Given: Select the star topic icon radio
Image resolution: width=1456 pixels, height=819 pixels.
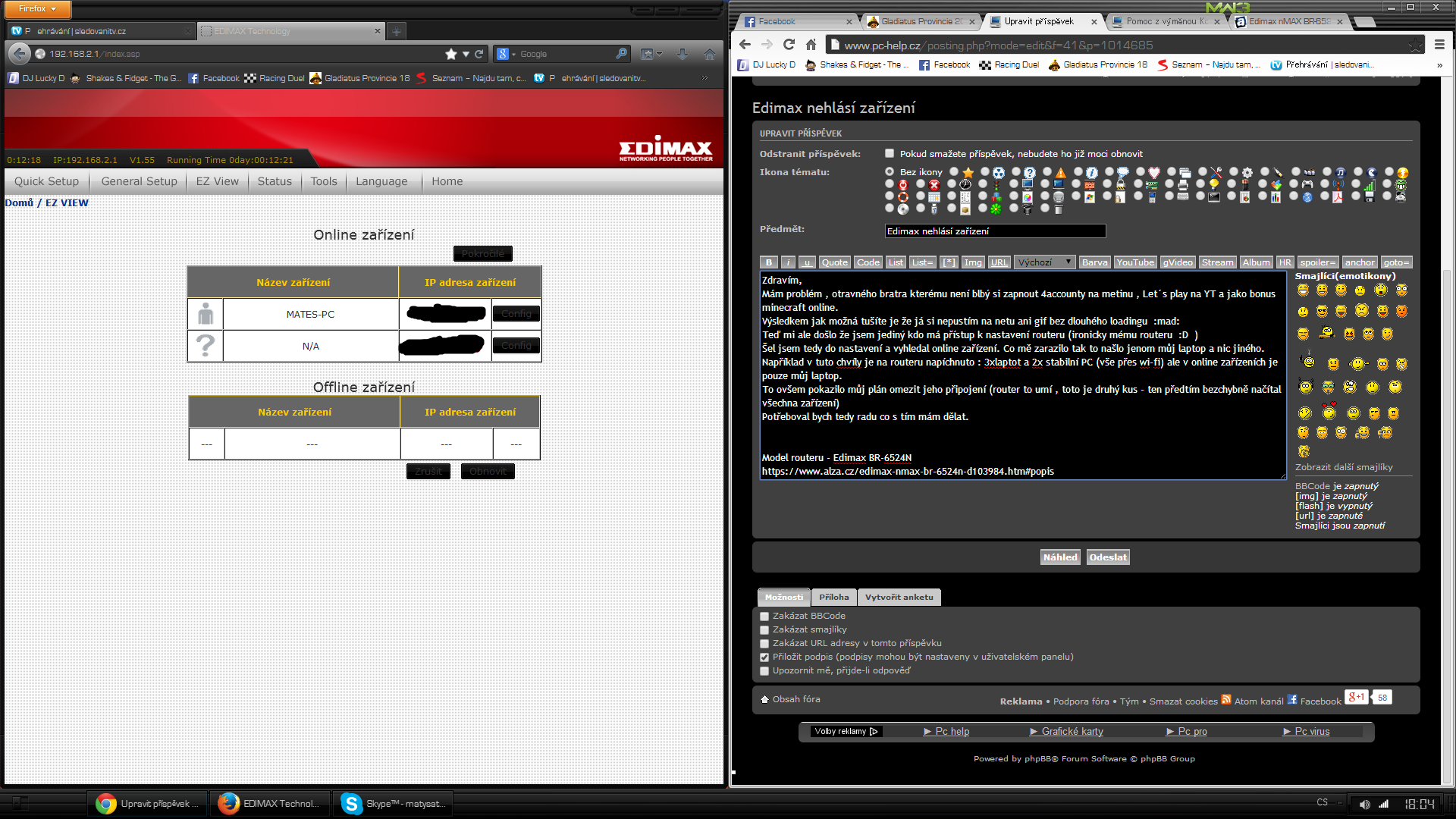Looking at the screenshot, I should 954,172.
